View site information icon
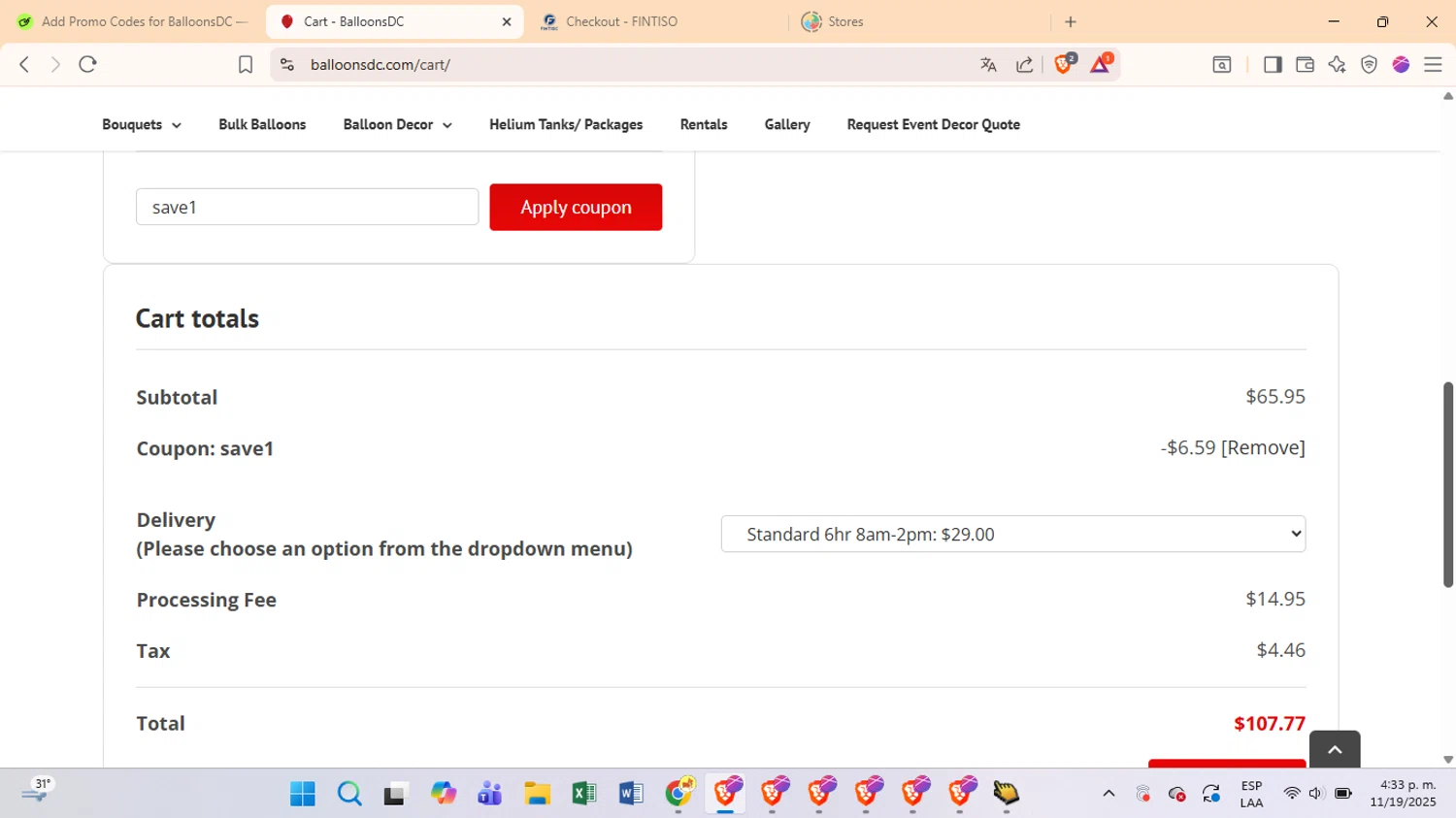The width and height of the screenshot is (1456, 818). 286,64
